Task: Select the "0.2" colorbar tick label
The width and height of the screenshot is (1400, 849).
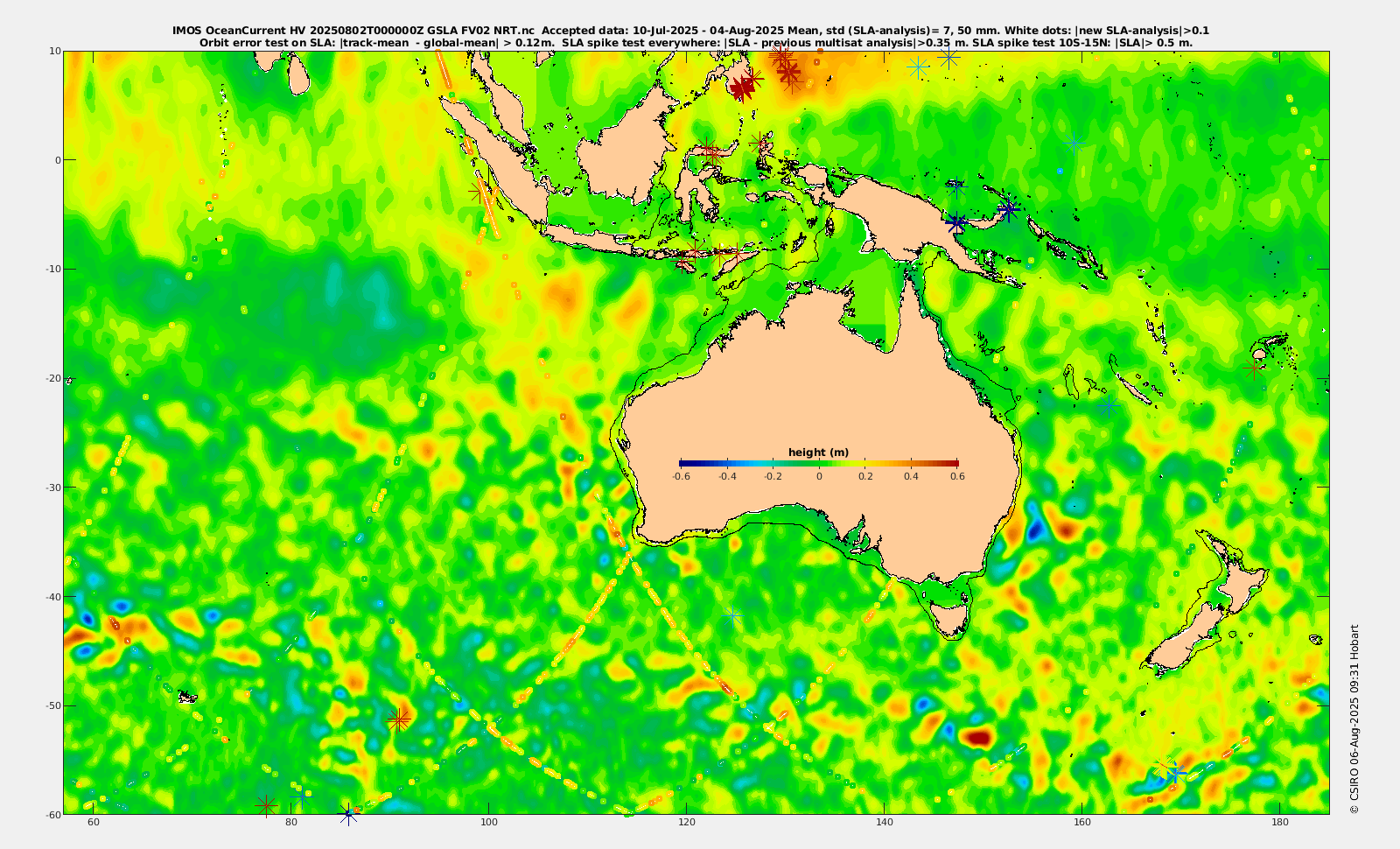Action: [x=865, y=476]
